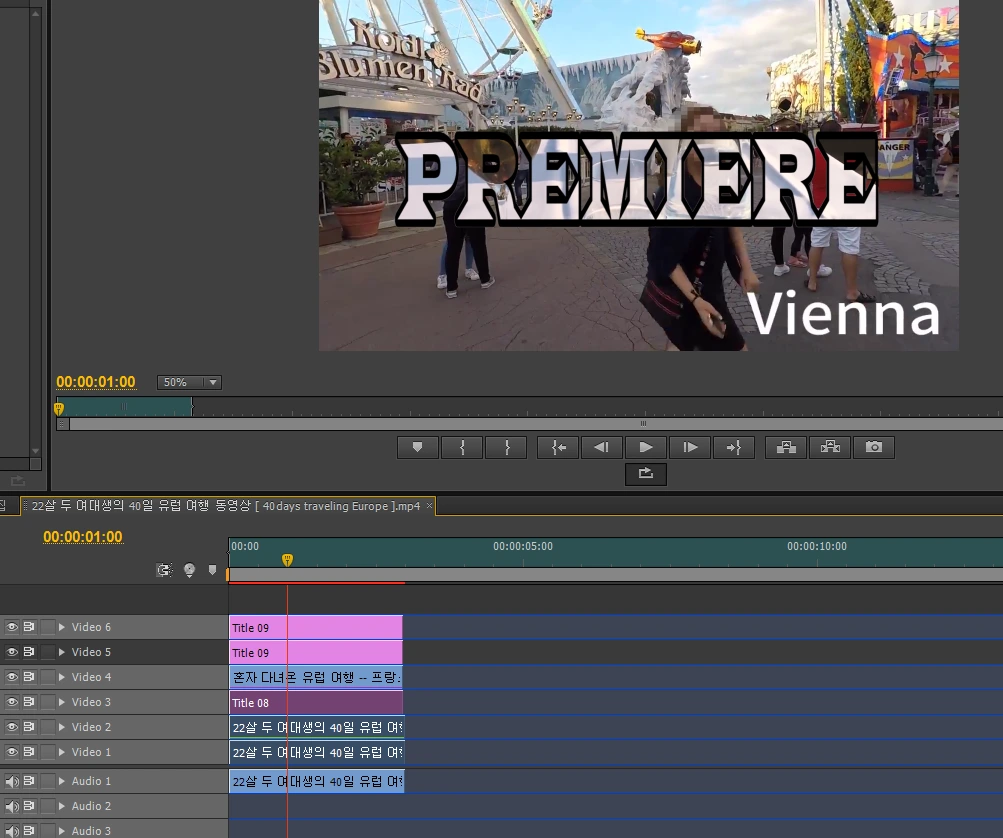Click program monitor timecode 00:00:01:00
The width and height of the screenshot is (1003, 838).
pyautogui.click(x=96, y=382)
